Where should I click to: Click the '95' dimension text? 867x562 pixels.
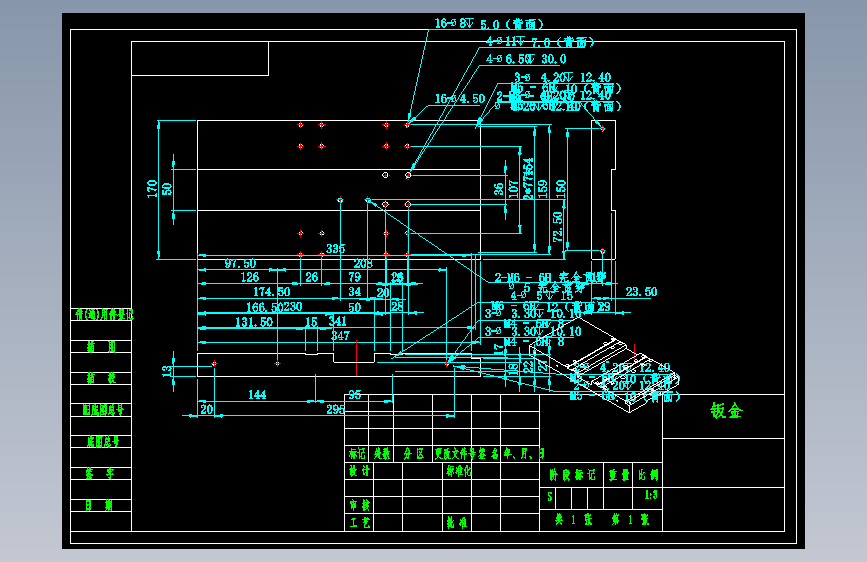(355, 394)
